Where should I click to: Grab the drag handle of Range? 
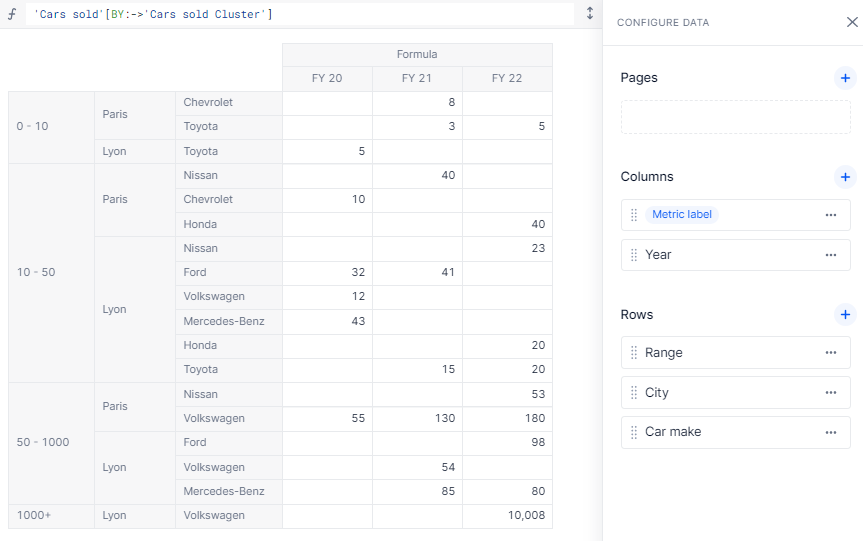634,353
